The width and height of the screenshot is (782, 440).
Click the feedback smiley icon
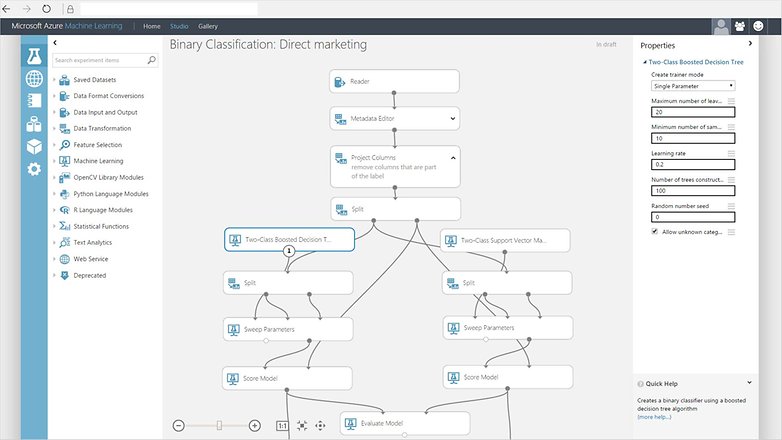pyautogui.click(x=758, y=26)
